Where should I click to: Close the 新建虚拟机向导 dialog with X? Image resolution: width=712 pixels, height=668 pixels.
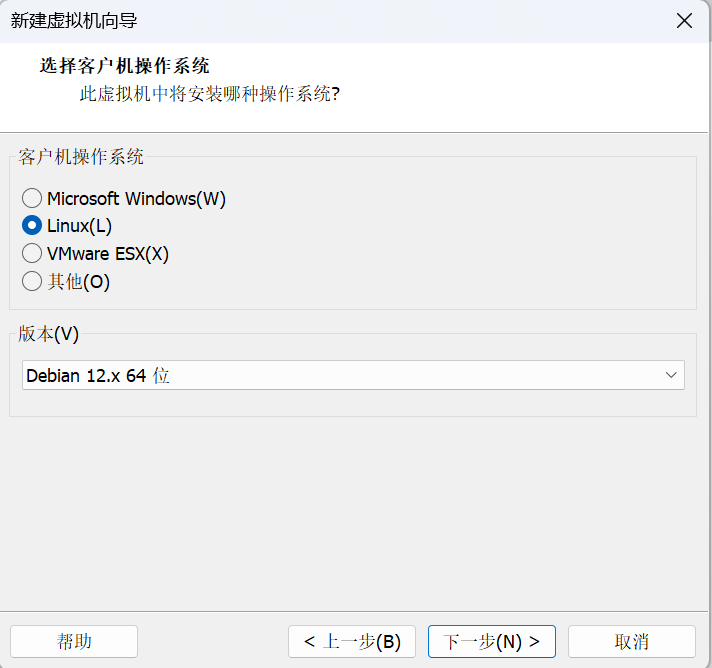pos(684,20)
